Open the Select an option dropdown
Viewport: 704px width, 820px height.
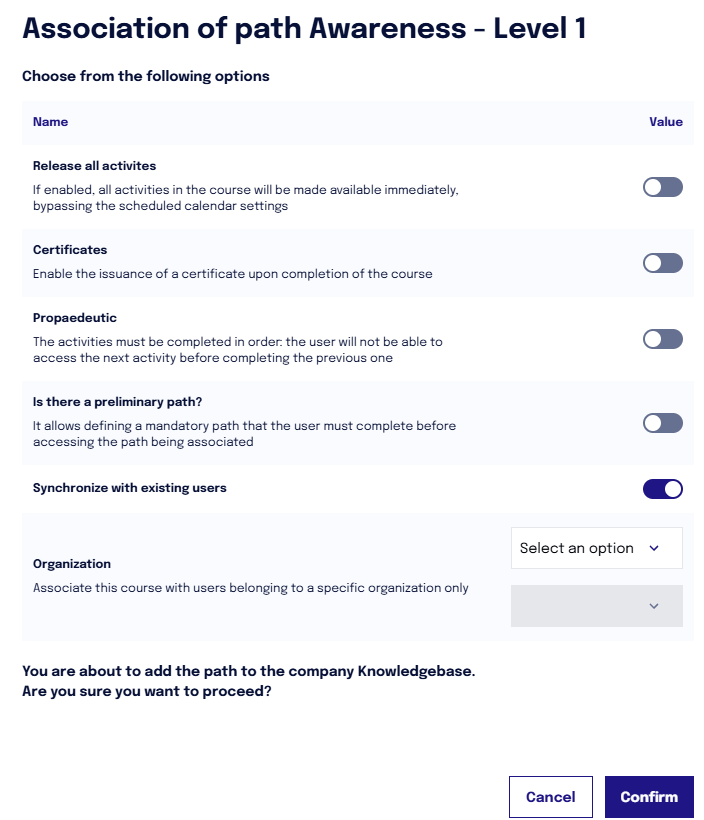pyautogui.click(x=596, y=548)
